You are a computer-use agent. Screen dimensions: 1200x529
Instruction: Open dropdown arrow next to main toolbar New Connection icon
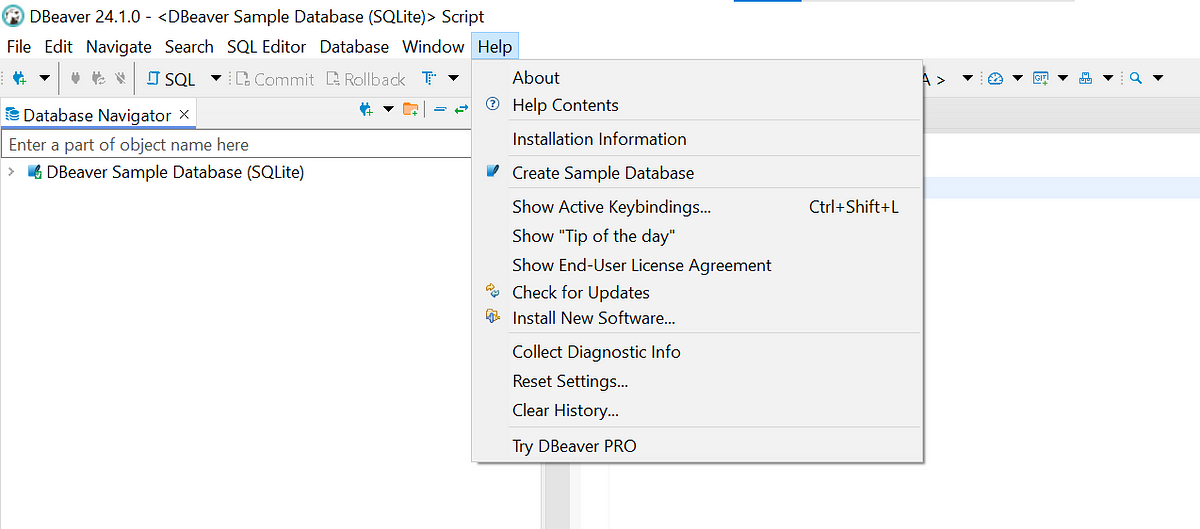point(44,78)
